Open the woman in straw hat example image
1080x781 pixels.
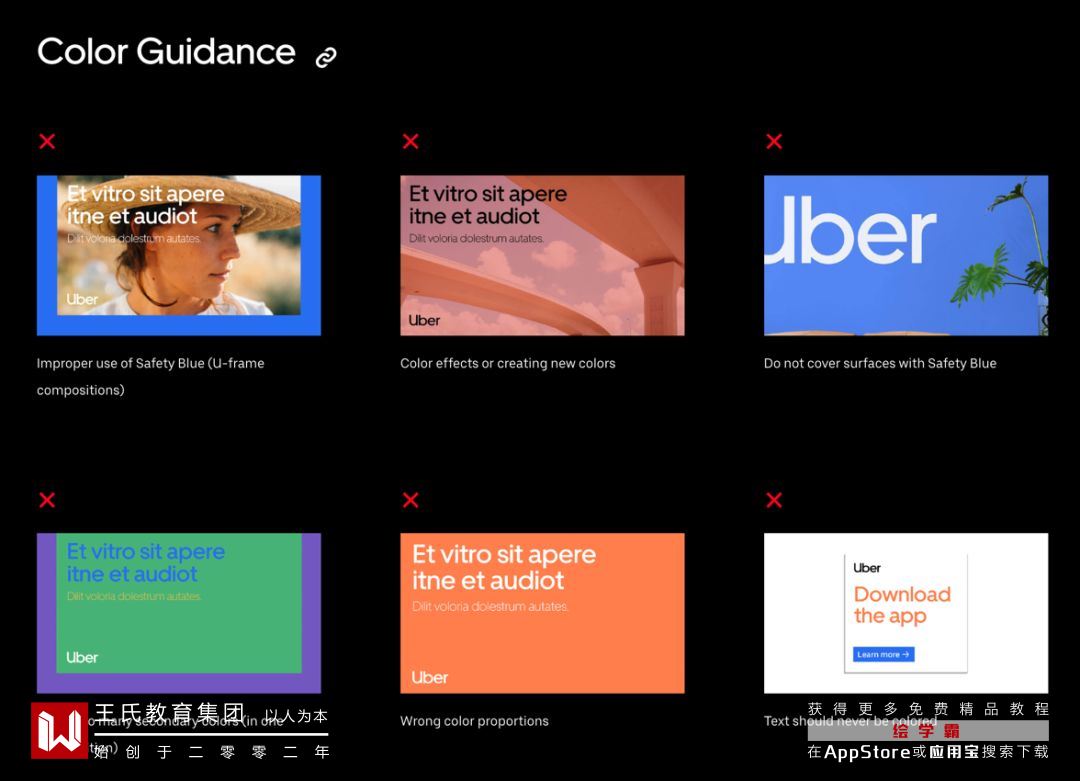coord(179,256)
